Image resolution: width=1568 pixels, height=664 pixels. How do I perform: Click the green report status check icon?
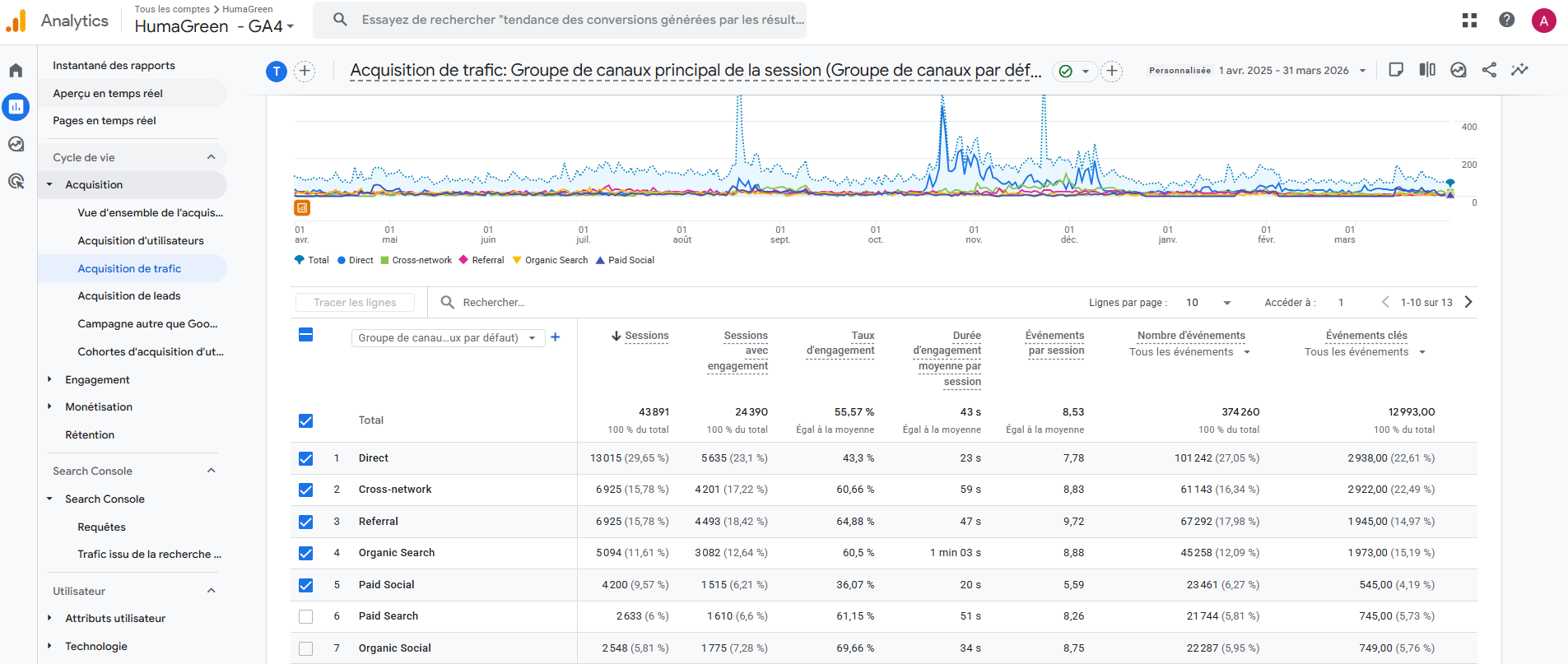(x=1066, y=72)
